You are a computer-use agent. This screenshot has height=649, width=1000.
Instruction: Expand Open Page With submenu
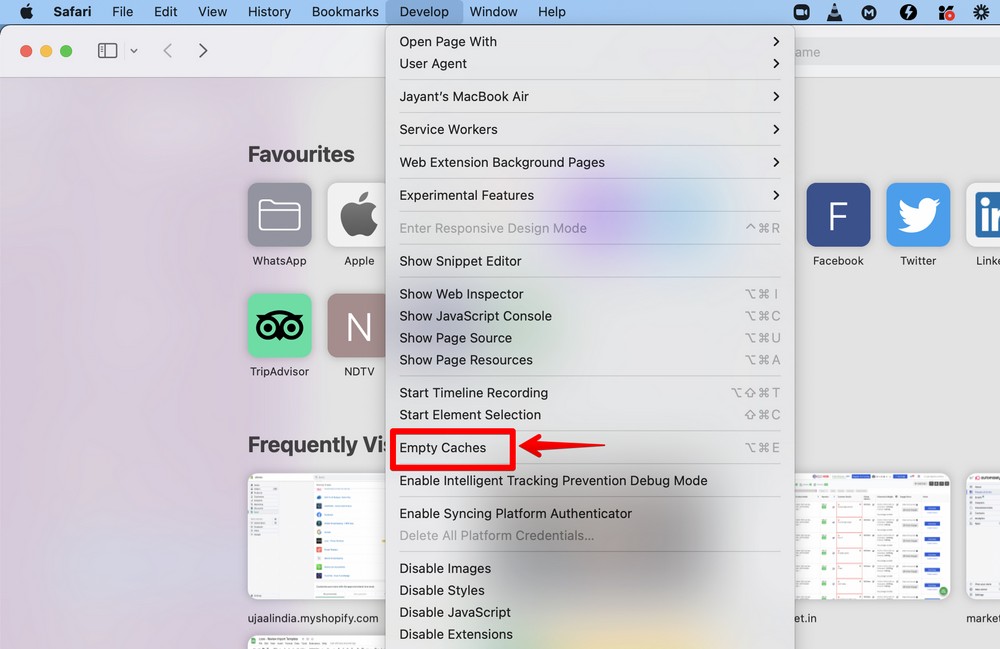[589, 41]
